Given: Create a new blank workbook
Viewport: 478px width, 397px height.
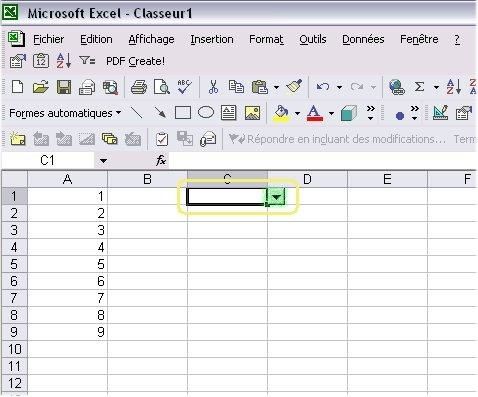Looking at the screenshot, I should pyautogui.click(x=17, y=87).
